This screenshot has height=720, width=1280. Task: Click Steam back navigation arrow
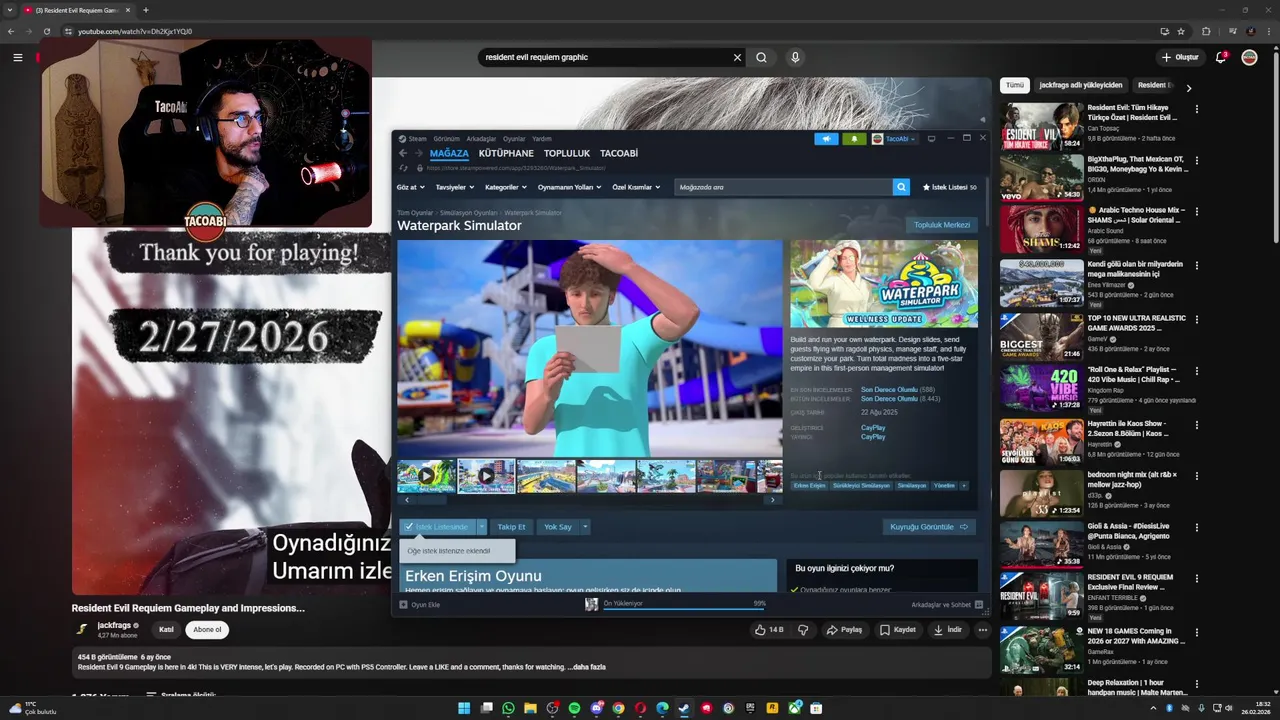pos(403,153)
